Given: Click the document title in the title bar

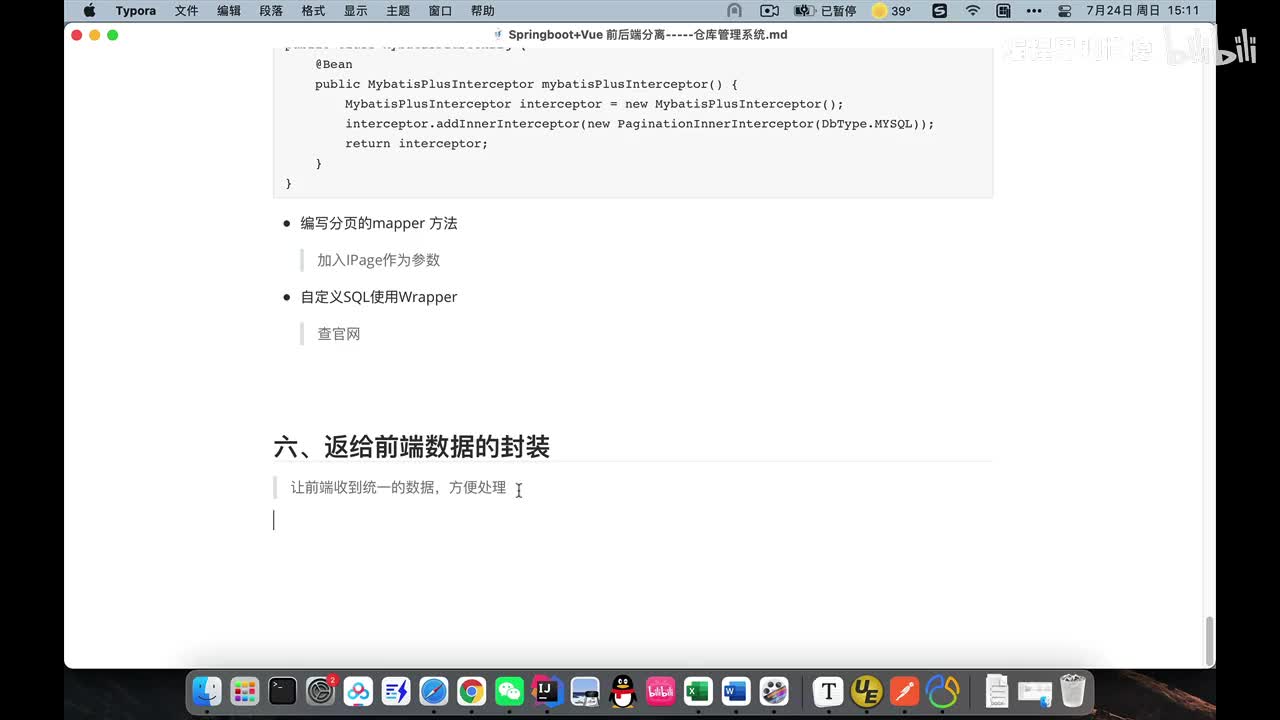Looking at the screenshot, I should pos(647,35).
